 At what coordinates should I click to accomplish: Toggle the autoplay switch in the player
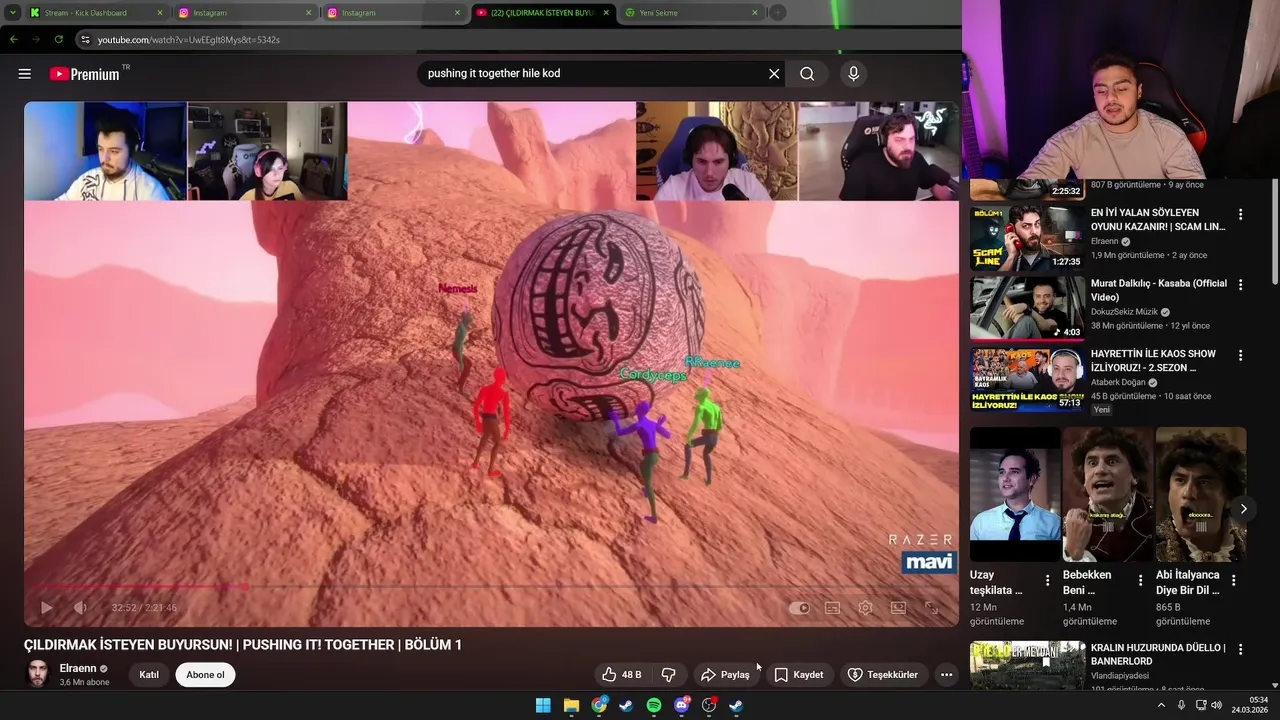tap(799, 608)
